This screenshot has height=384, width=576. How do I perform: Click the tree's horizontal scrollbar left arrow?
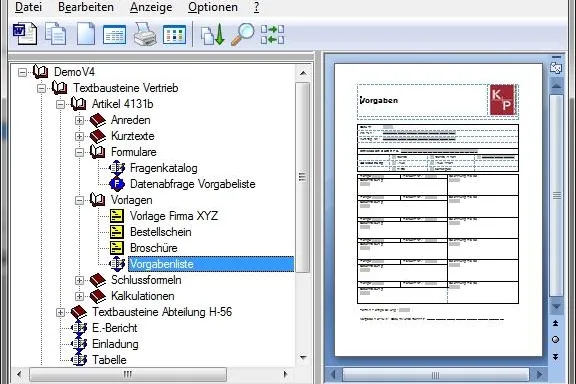click(x=19, y=374)
